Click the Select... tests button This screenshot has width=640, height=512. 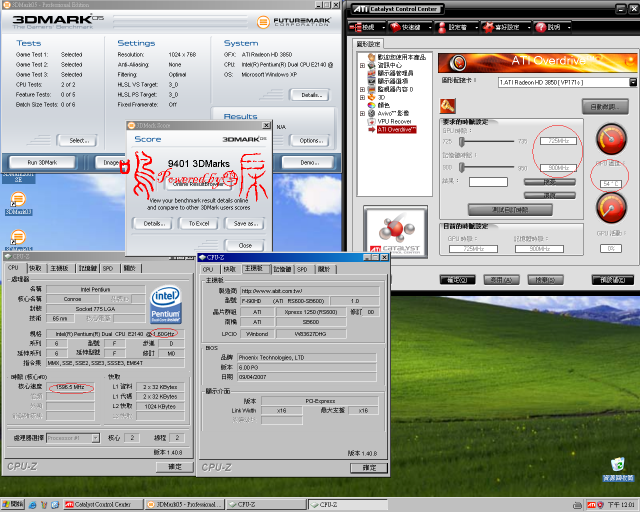(x=79, y=140)
